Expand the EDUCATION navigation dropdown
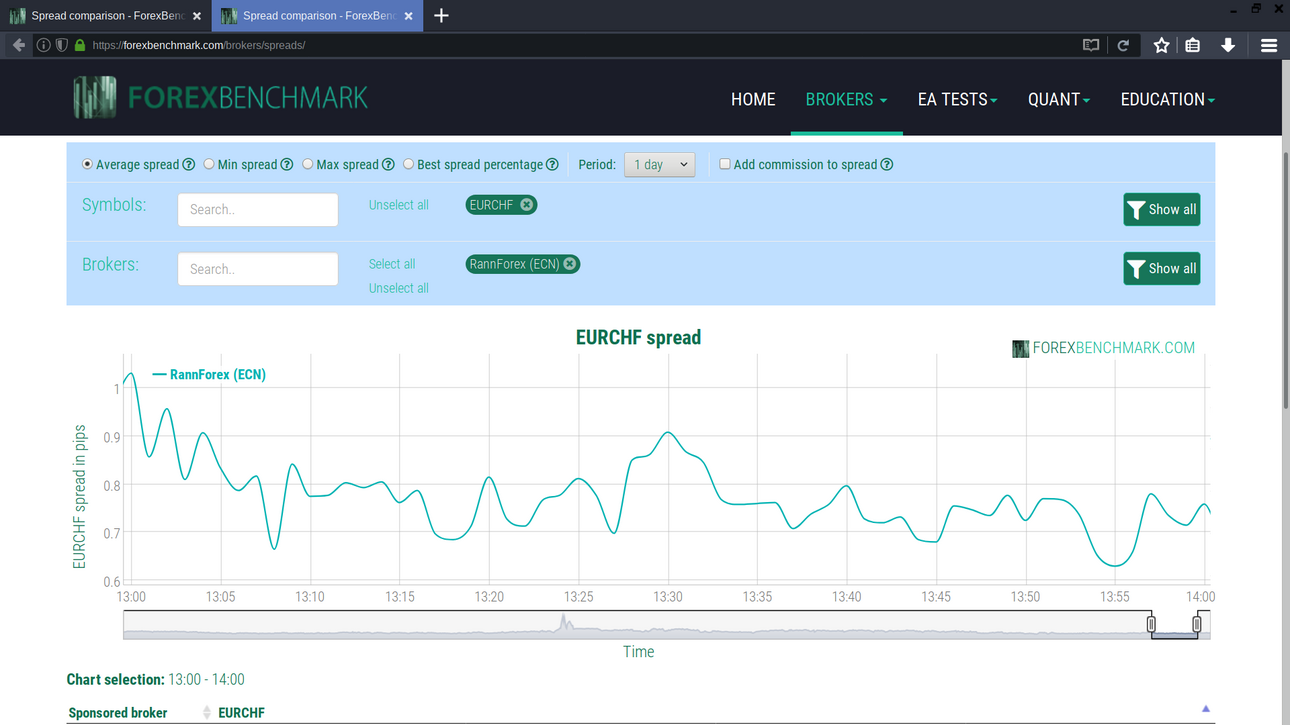The width and height of the screenshot is (1290, 725). (1167, 99)
